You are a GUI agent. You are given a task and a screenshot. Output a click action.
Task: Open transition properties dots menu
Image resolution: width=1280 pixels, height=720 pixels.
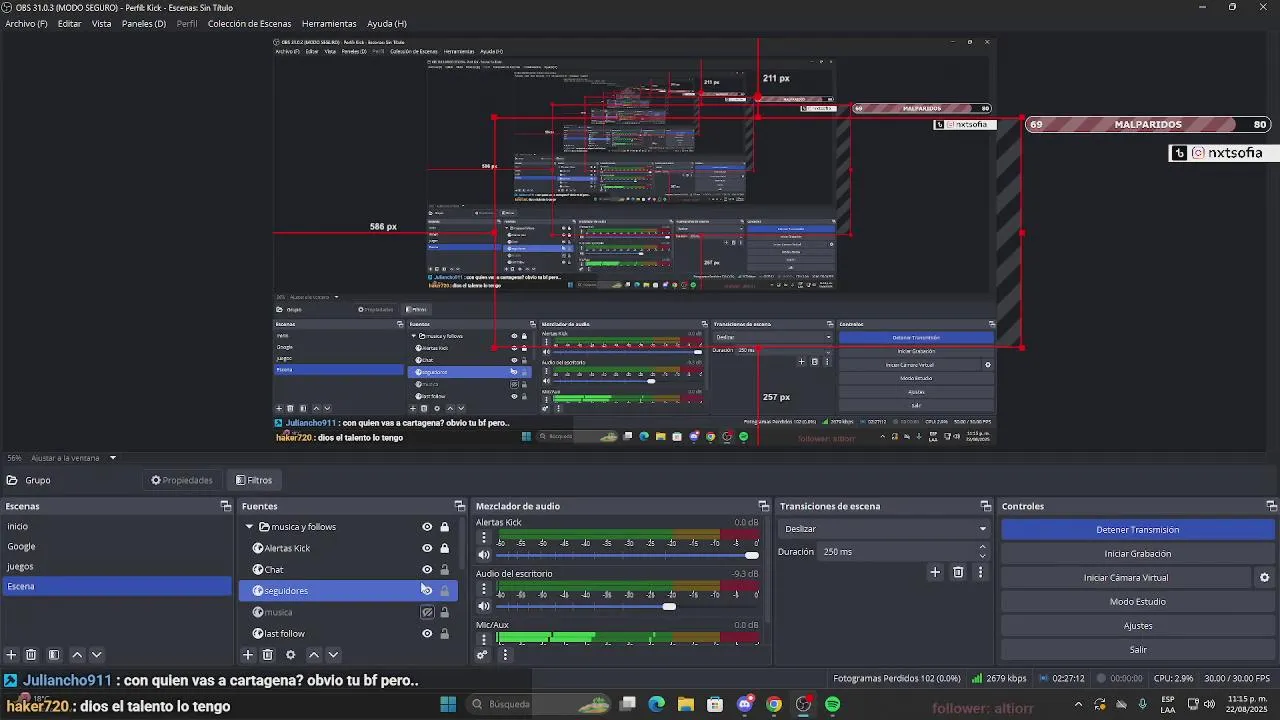pos(980,572)
